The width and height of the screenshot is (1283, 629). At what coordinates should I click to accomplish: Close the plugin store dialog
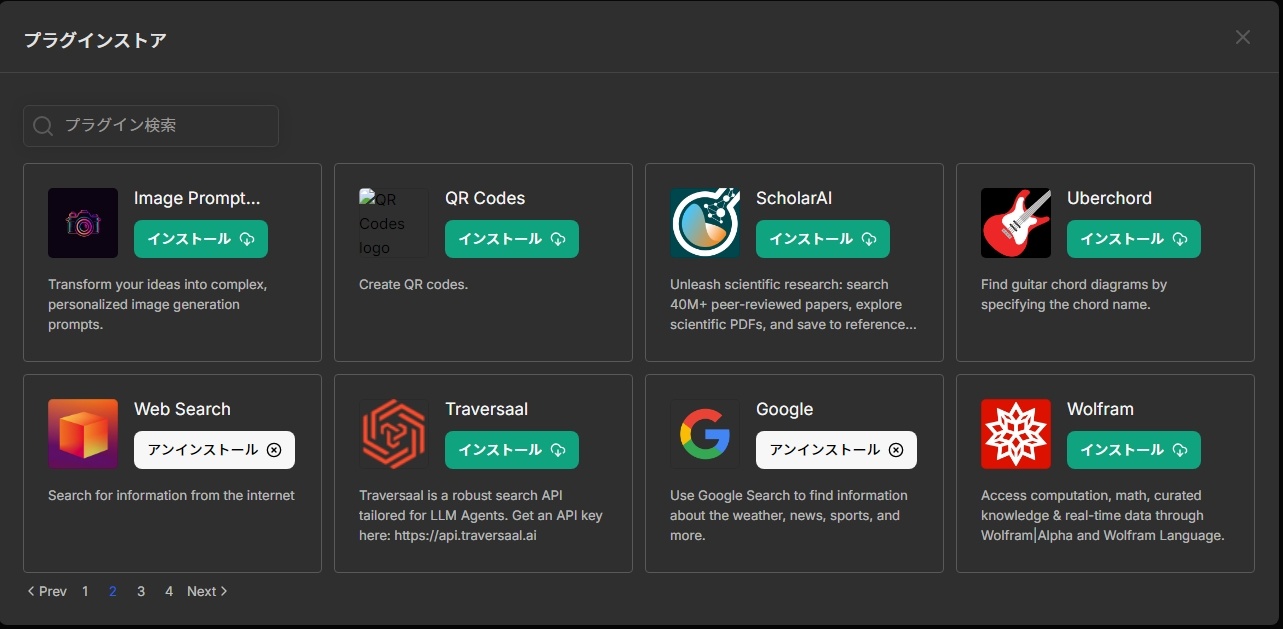pos(1243,37)
